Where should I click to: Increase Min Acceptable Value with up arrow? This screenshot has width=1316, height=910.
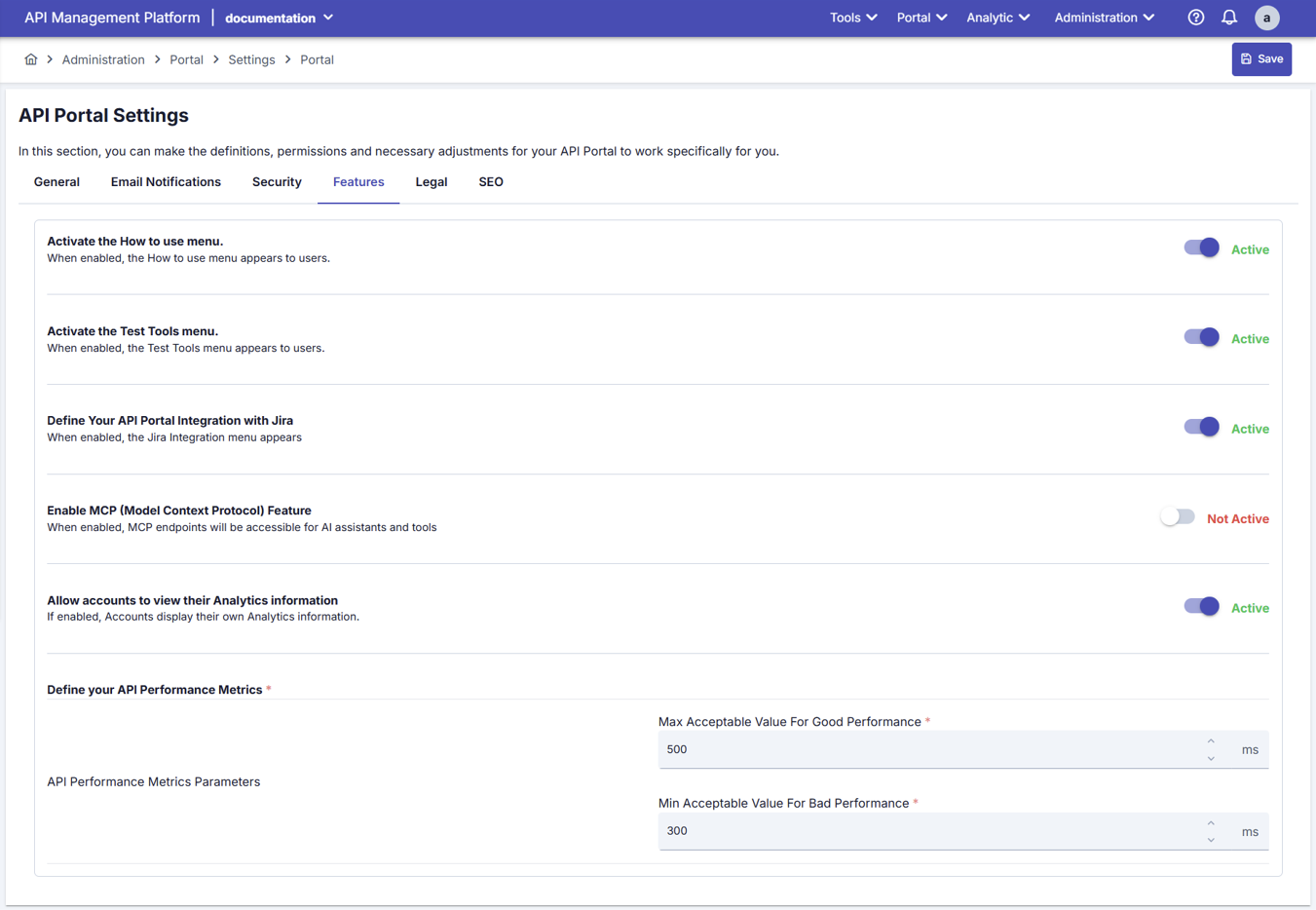pos(1211,823)
